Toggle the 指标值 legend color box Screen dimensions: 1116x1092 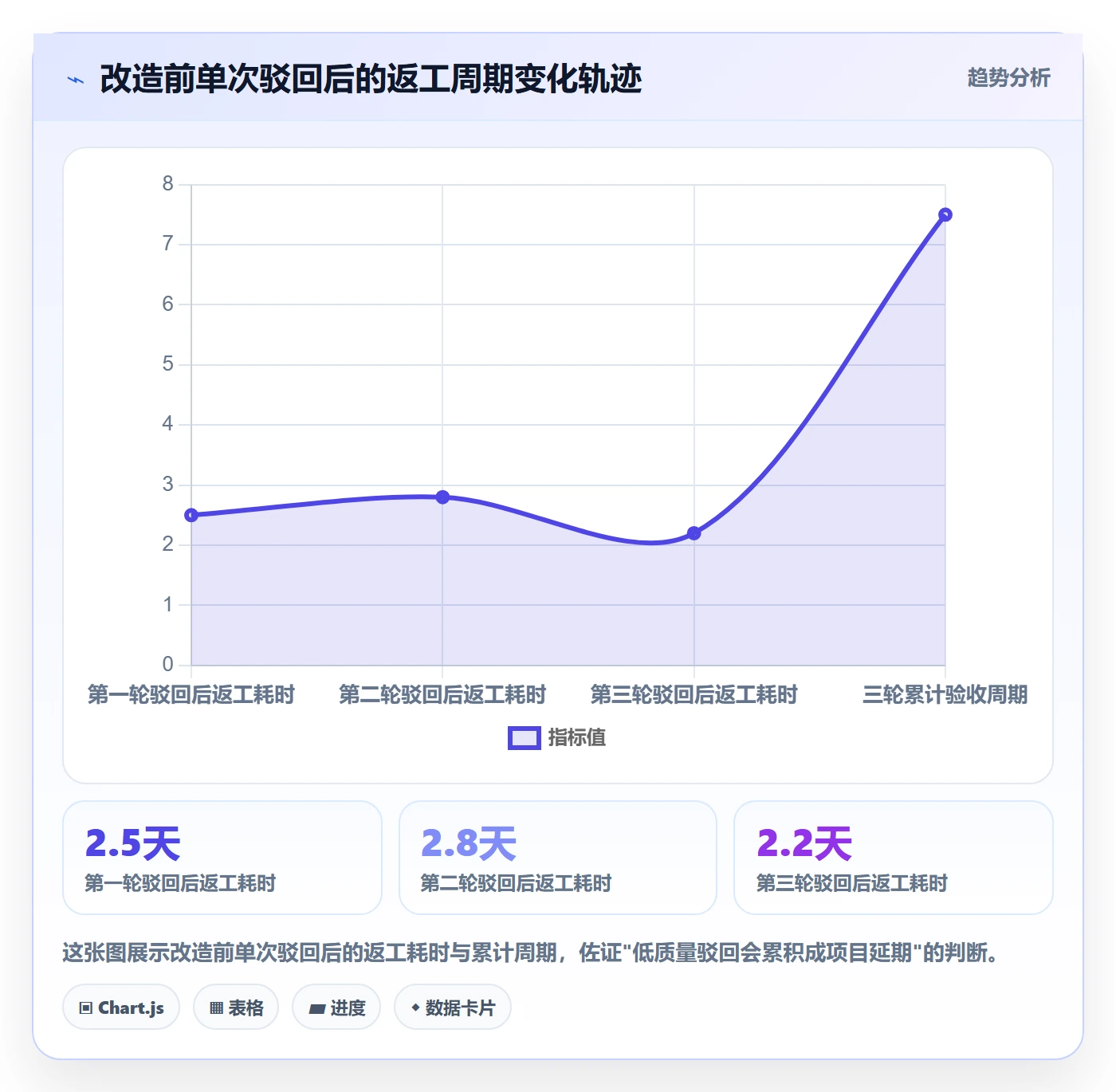(525, 738)
